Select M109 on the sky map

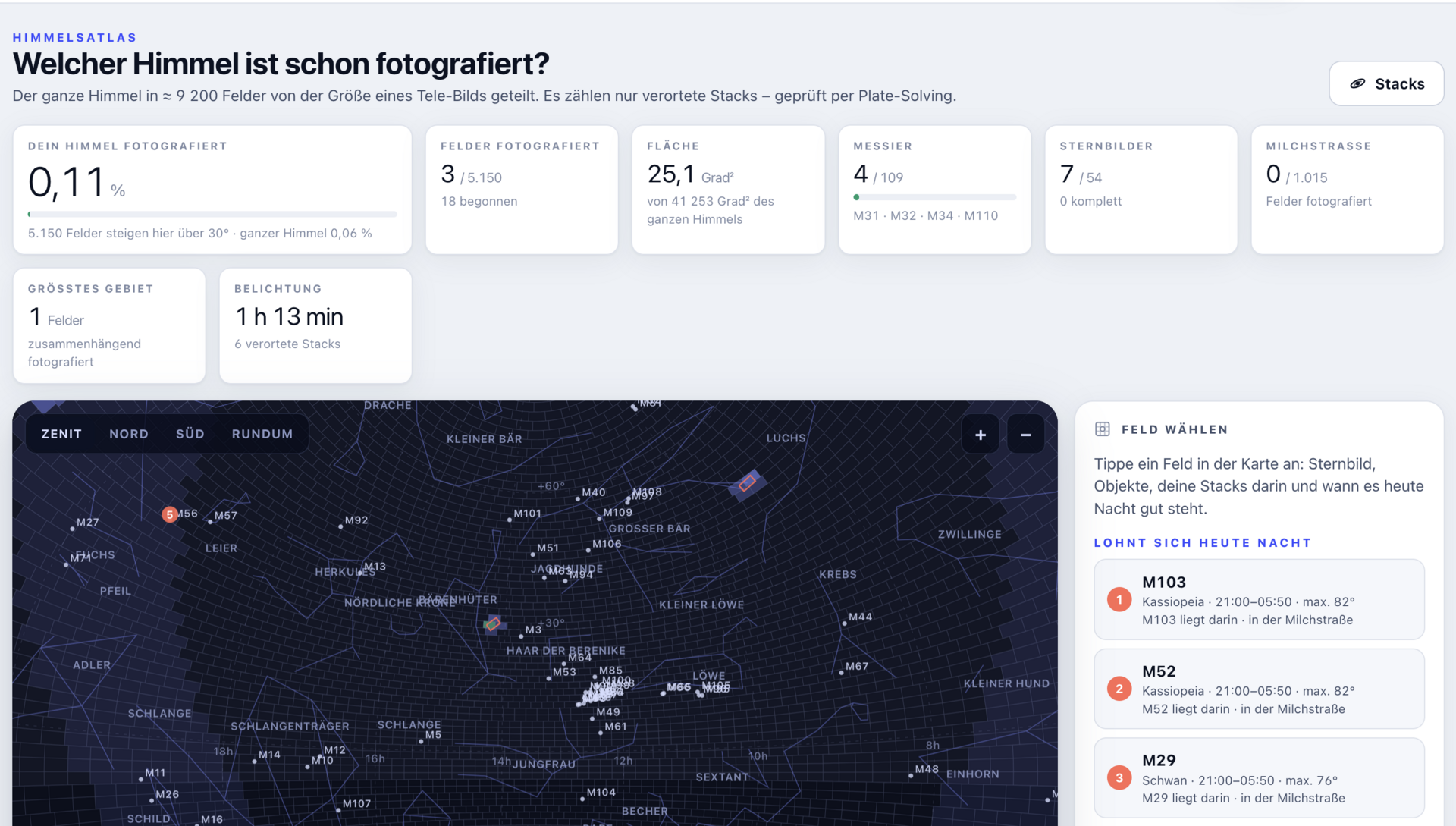coord(598,519)
